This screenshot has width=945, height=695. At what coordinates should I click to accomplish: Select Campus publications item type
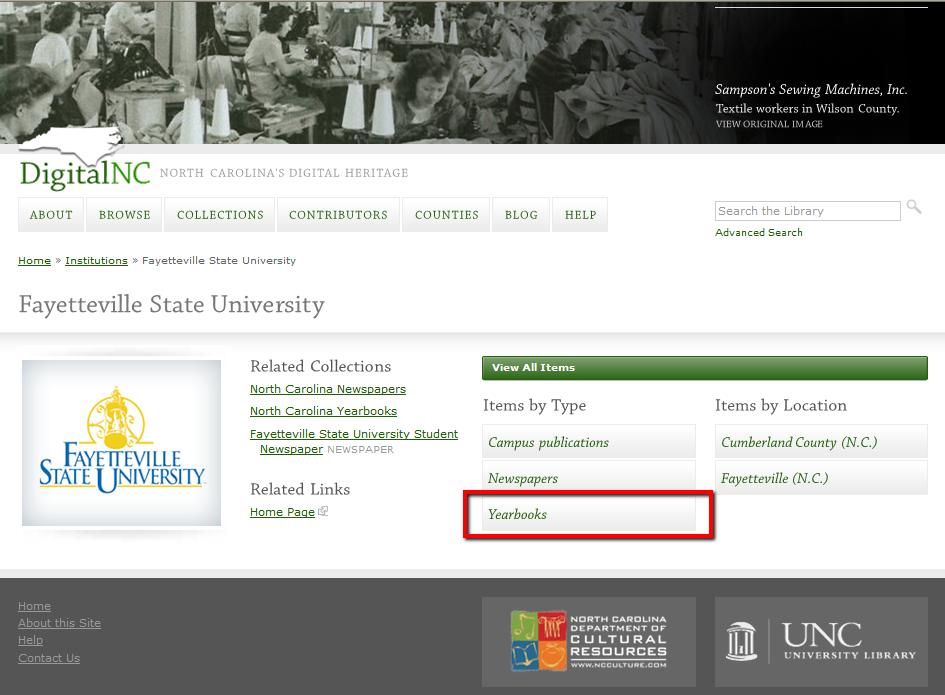coord(548,442)
